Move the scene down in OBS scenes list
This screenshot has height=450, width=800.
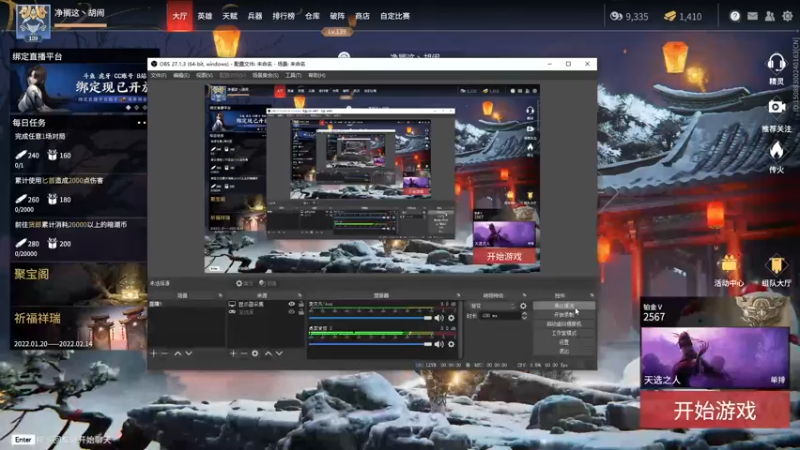(x=189, y=353)
